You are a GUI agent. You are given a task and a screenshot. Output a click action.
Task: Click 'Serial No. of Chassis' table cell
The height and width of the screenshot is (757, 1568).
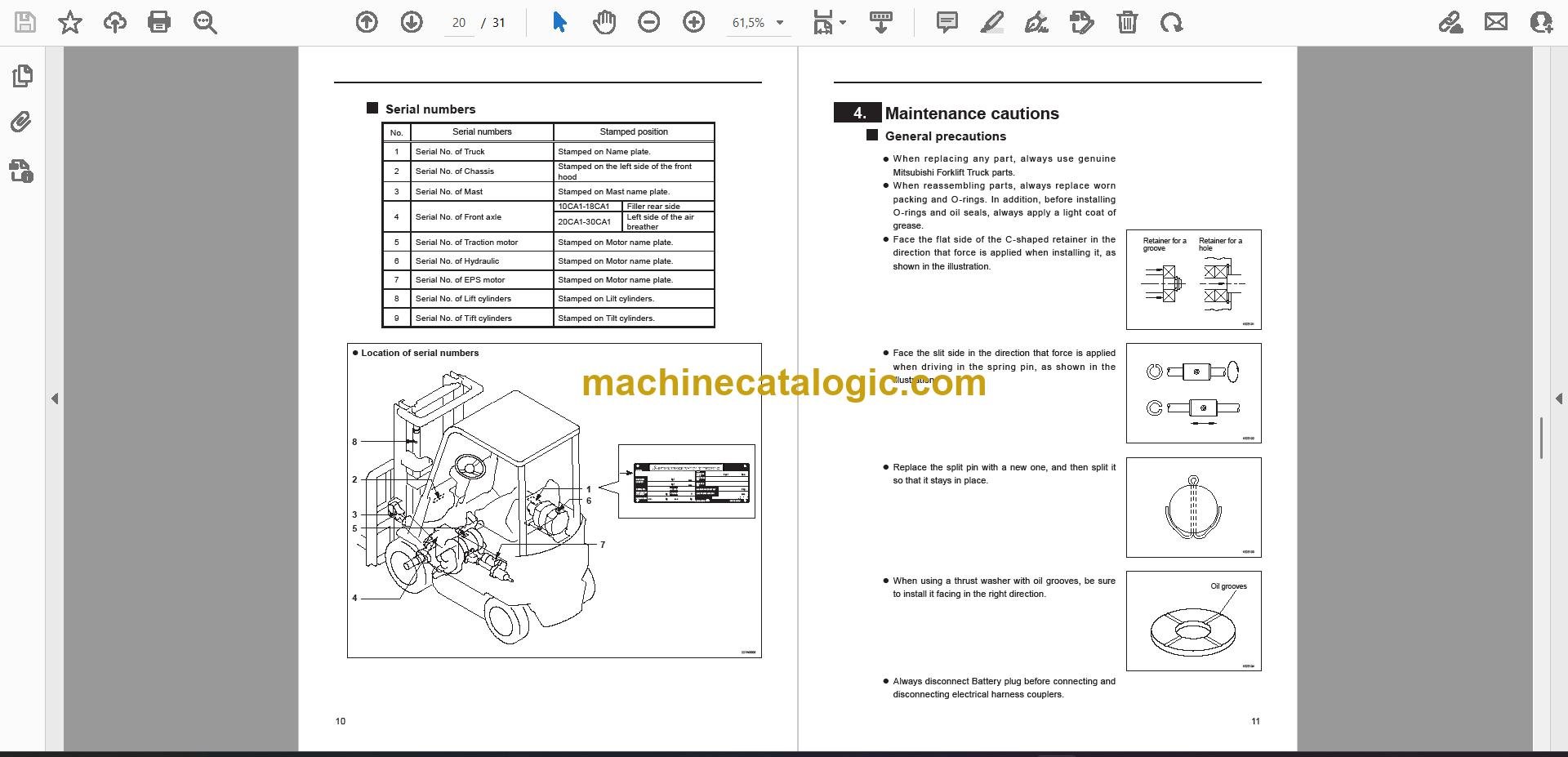point(482,171)
